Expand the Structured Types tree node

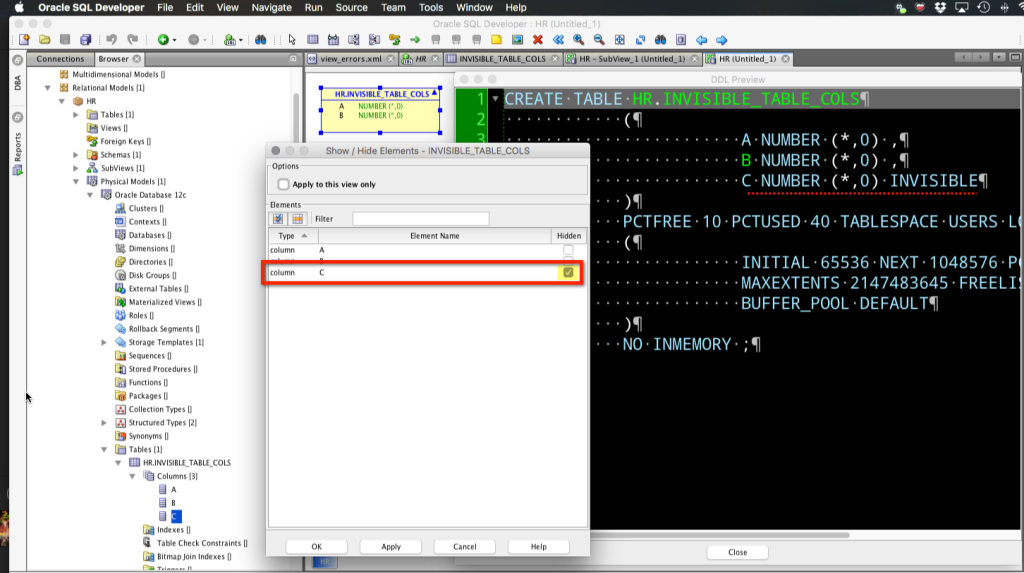click(105, 423)
